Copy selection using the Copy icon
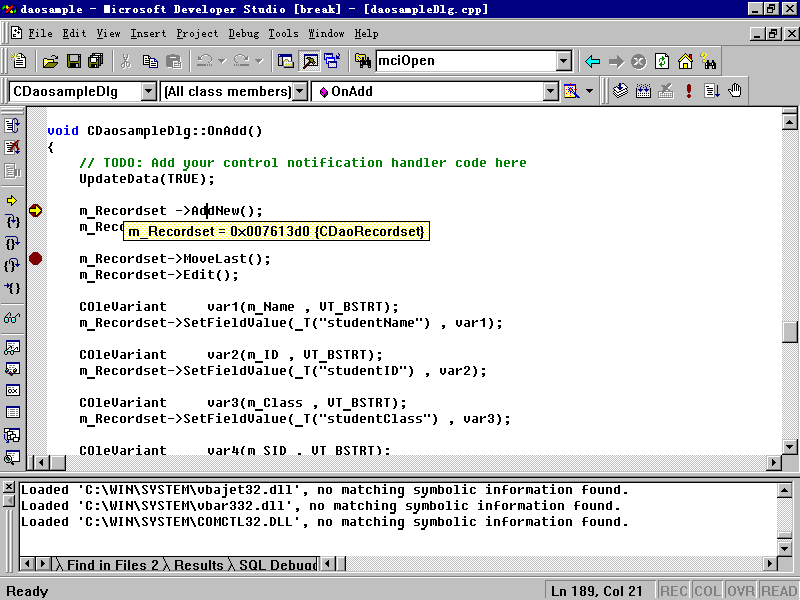800x600 pixels. click(x=150, y=61)
